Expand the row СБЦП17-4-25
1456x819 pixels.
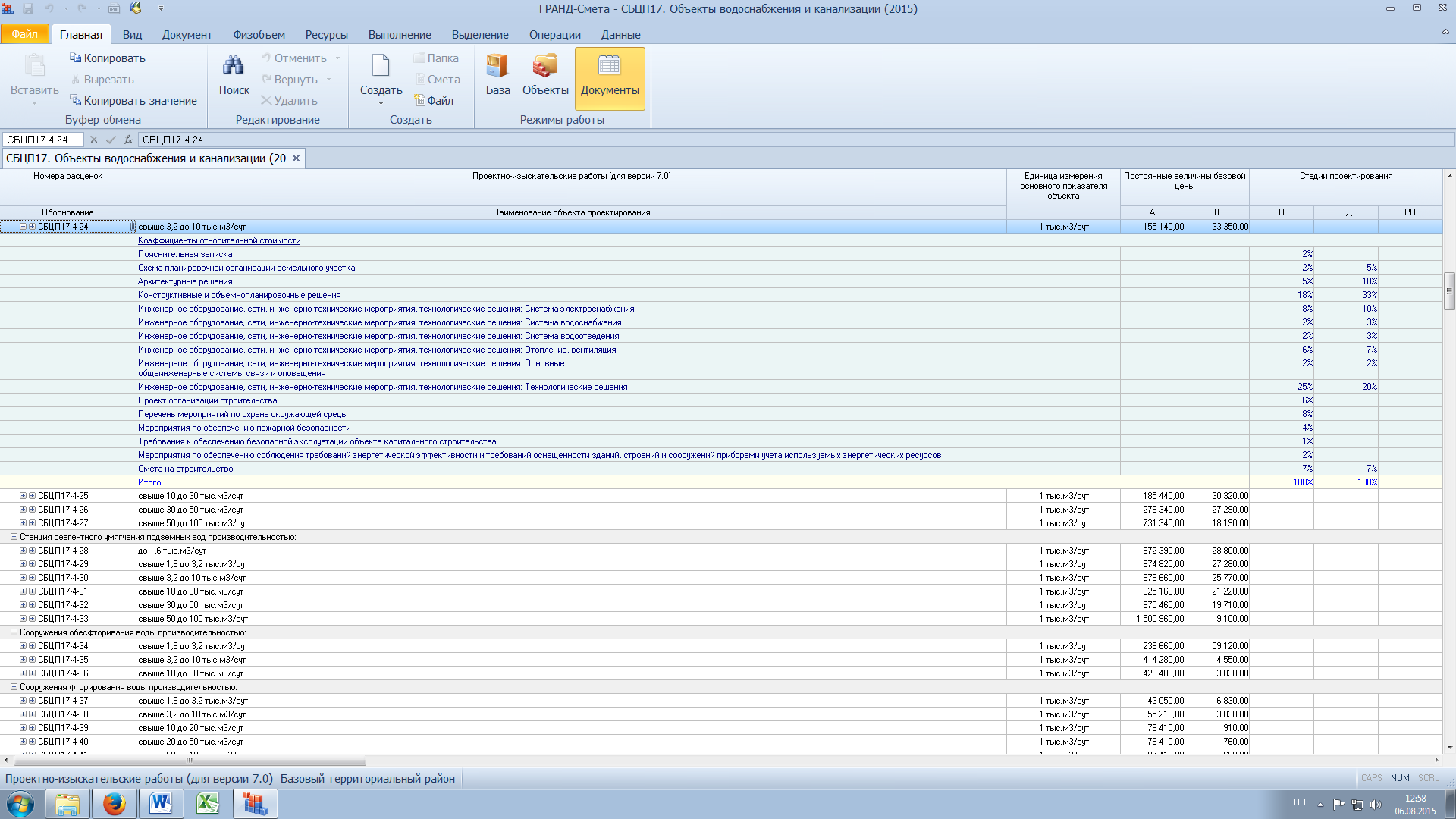[23, 496]
